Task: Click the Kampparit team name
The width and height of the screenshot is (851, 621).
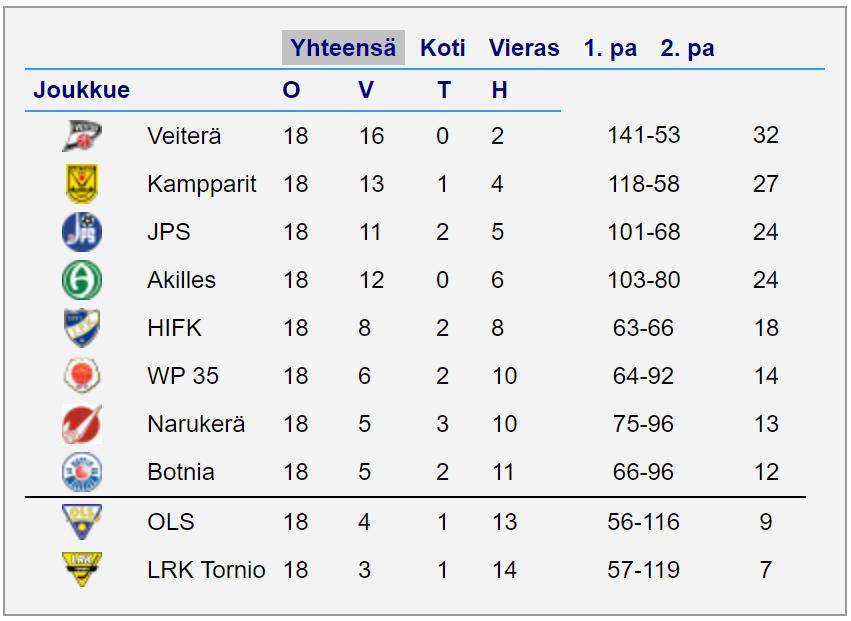Action: point(201,184)
